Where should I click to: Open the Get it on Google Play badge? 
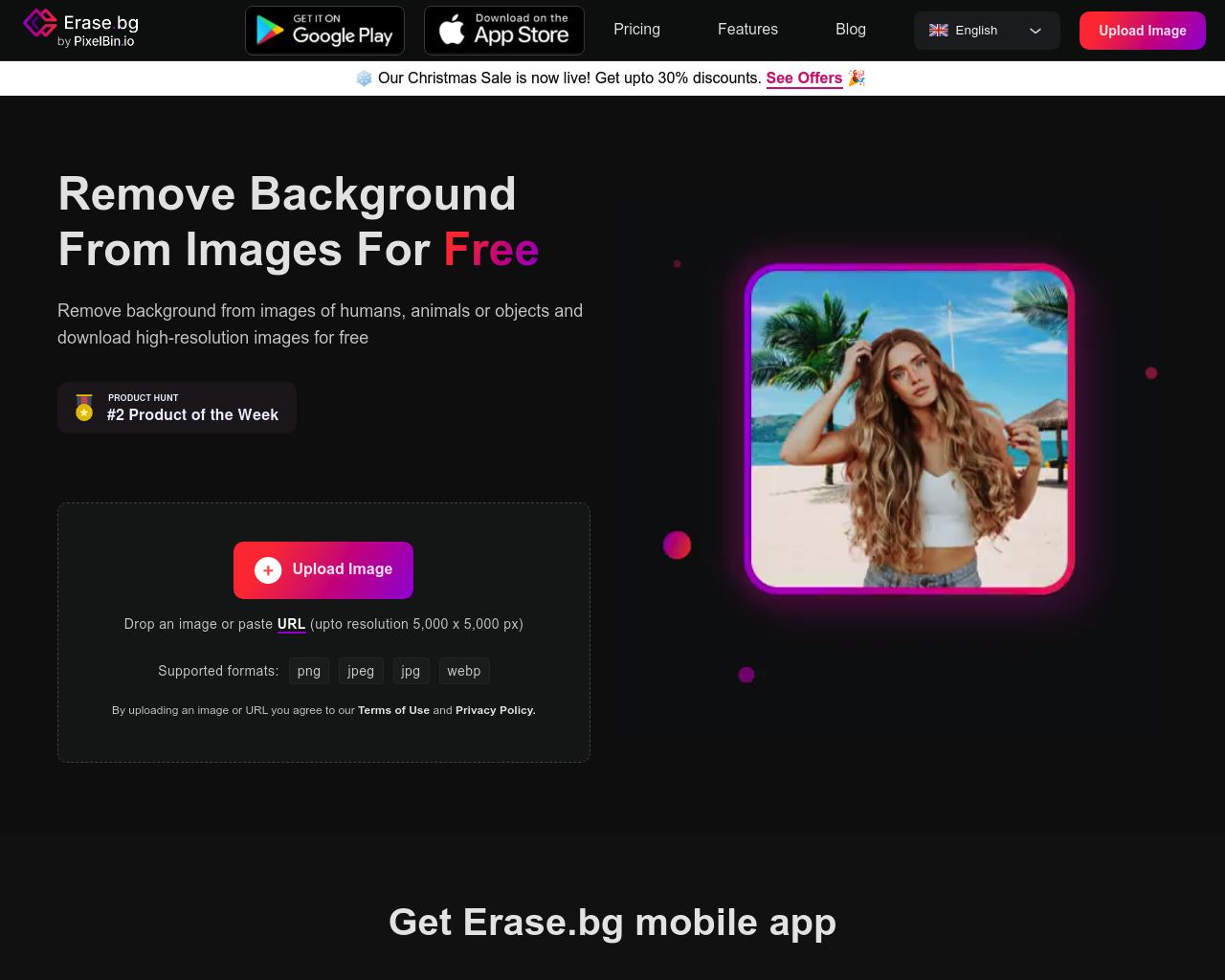324,31
